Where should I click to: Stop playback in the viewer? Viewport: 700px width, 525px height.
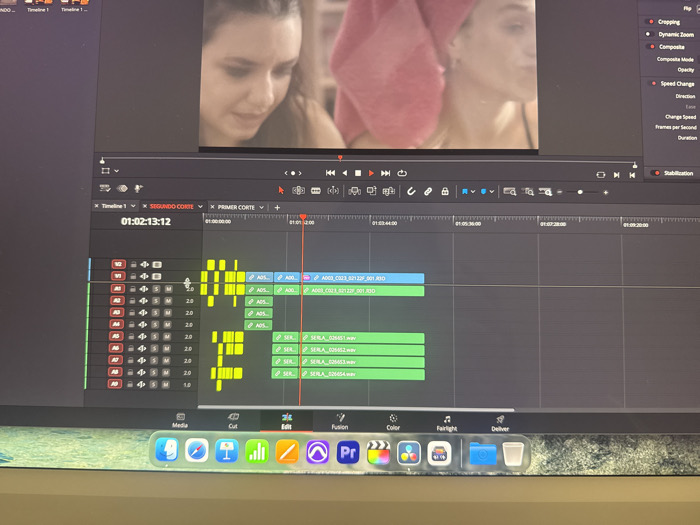point(358,173)
